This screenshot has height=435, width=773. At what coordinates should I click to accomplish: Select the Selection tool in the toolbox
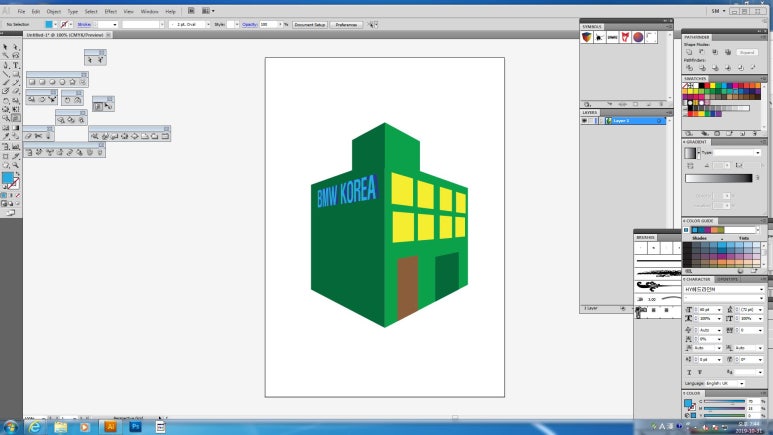pos(5,47)
